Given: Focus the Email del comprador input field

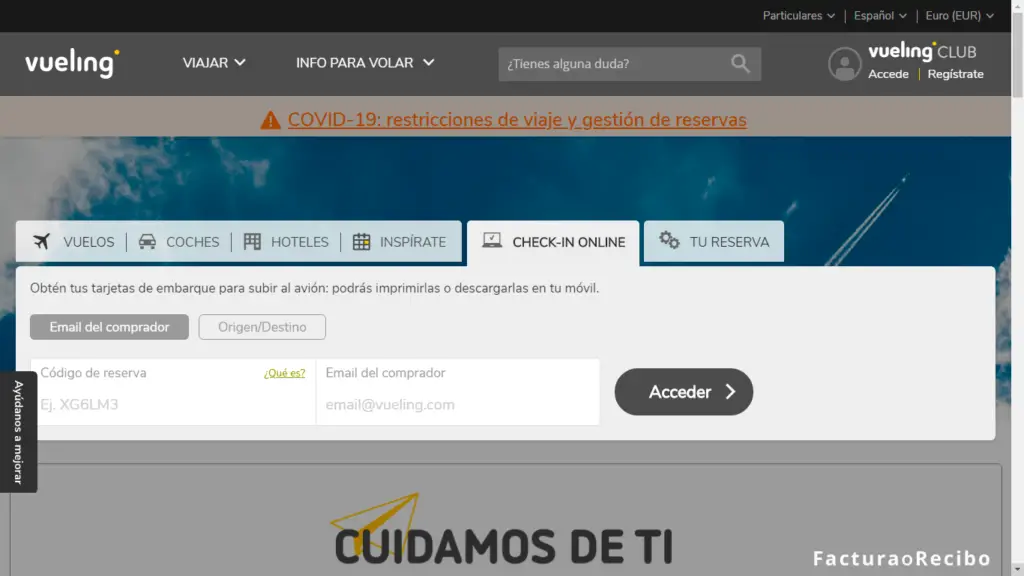Looking at the screenshot, I should click(x=458, y=392).
